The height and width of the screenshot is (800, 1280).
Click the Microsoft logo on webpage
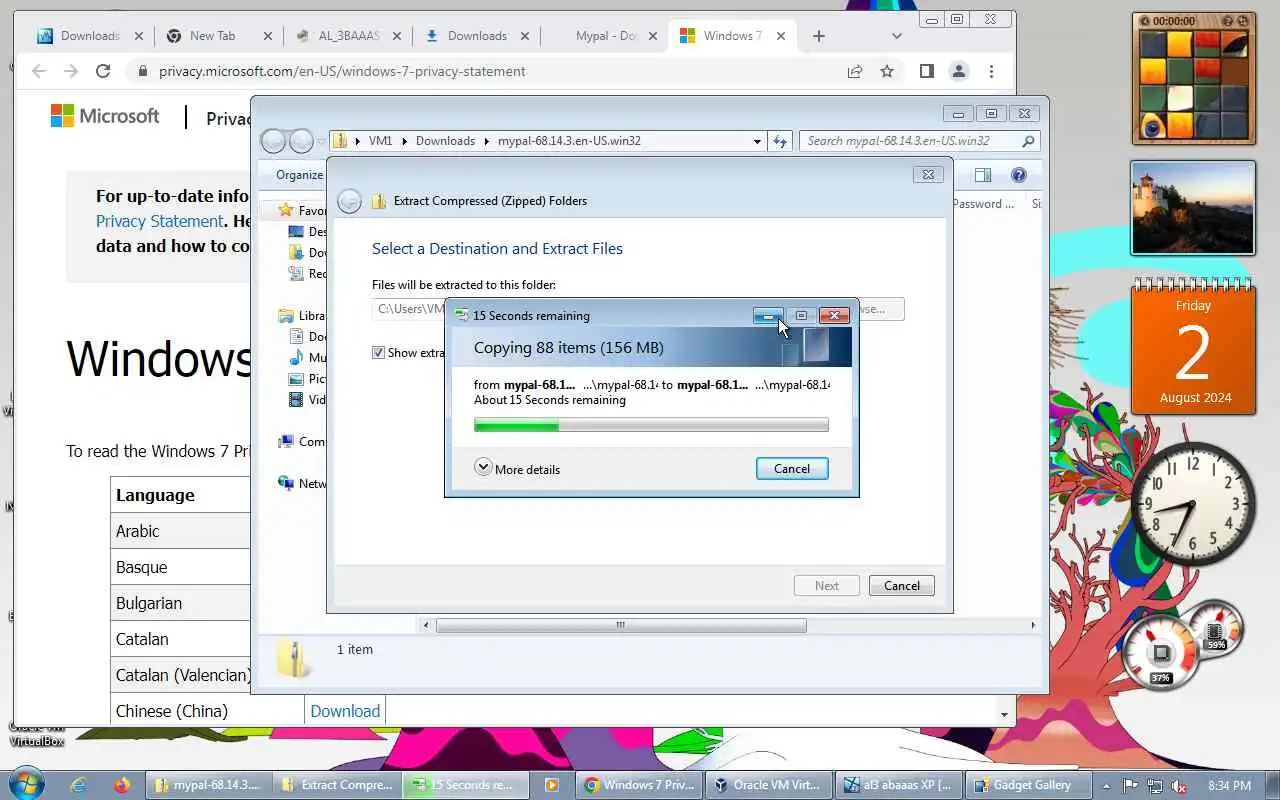(x=105, y=116)
